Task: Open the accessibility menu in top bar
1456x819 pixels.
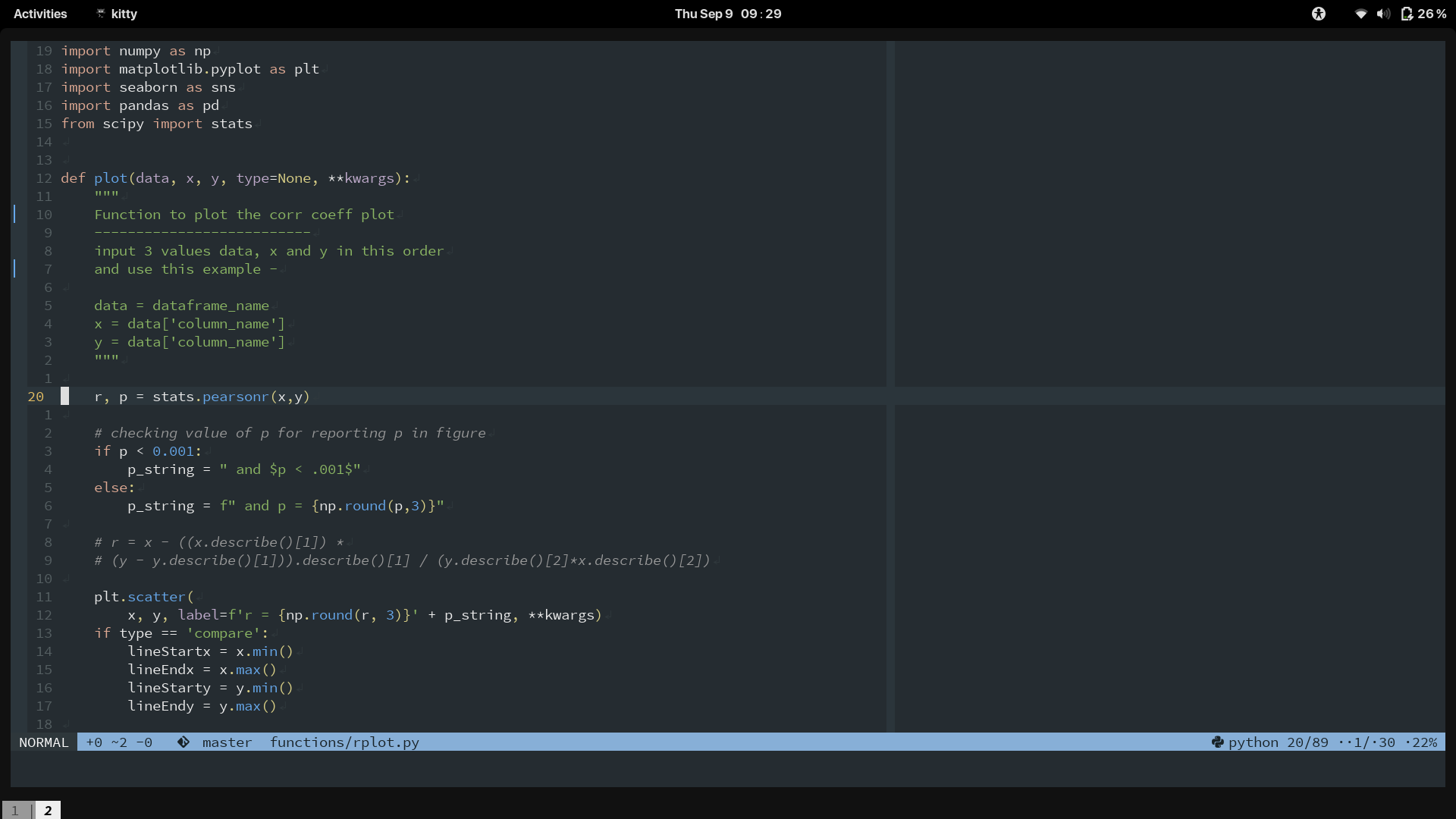Action: pos(1319,14)
